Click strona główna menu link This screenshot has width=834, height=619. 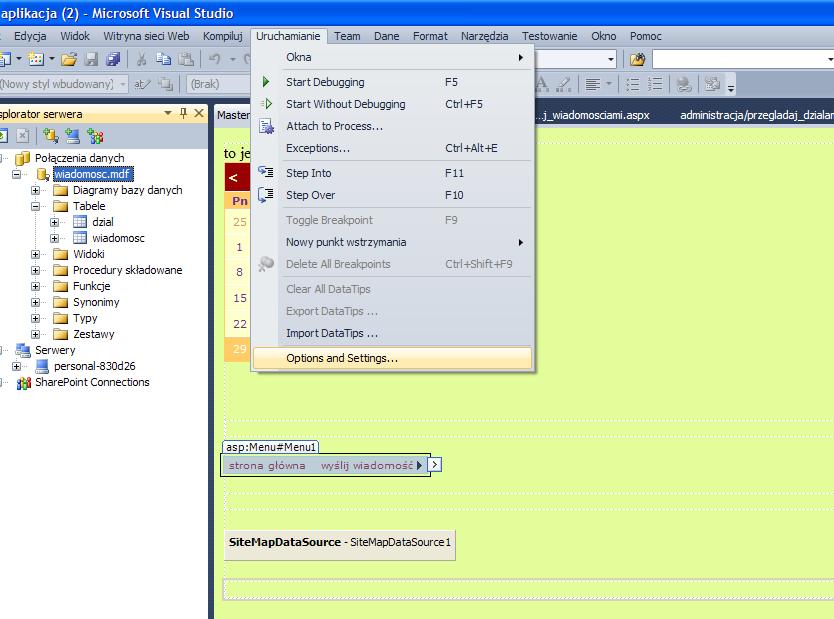coord(266,465)
